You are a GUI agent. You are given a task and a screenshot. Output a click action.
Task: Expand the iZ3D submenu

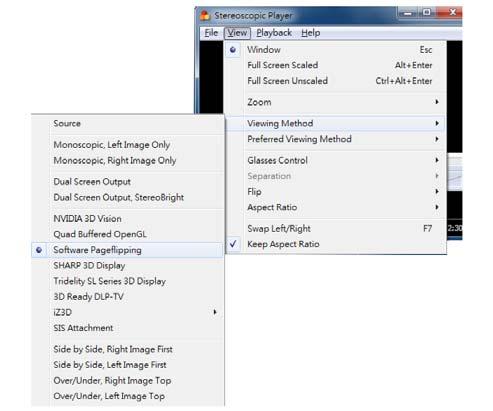(128, 312)
